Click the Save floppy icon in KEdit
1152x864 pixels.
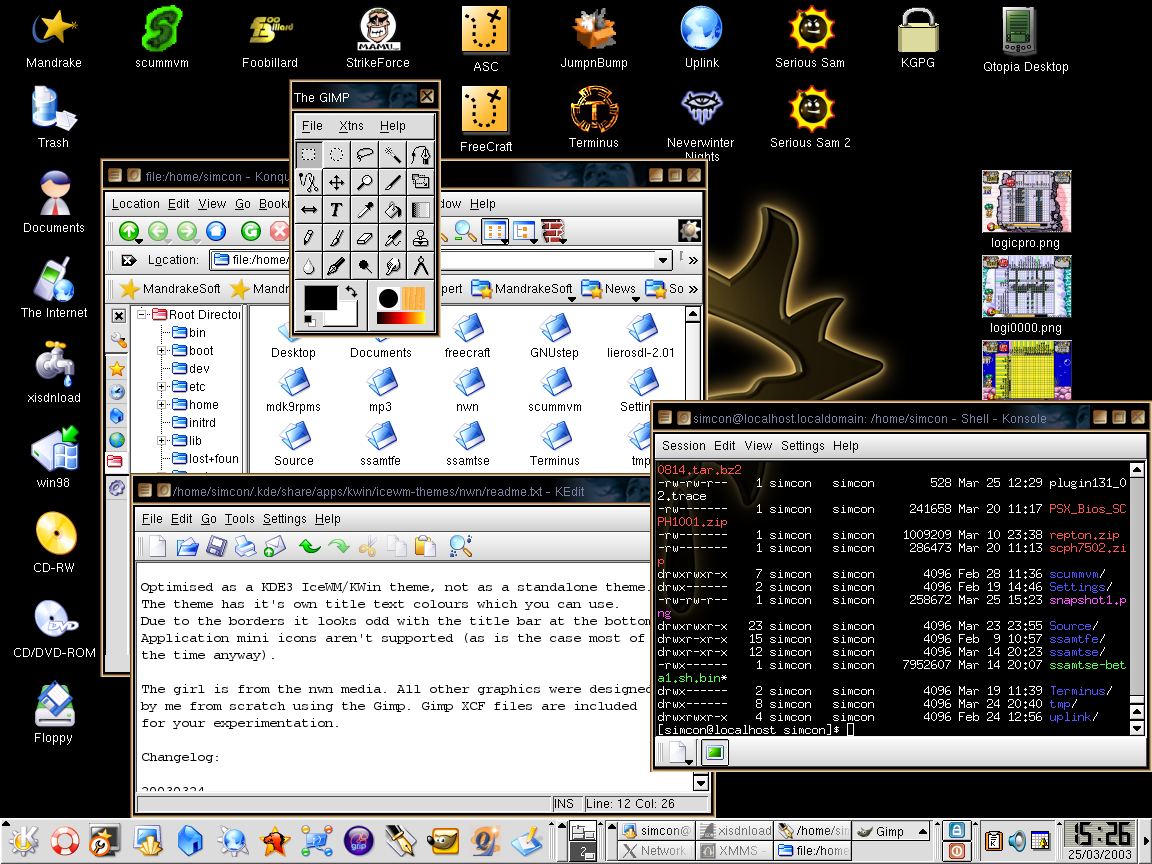(216, 546)
